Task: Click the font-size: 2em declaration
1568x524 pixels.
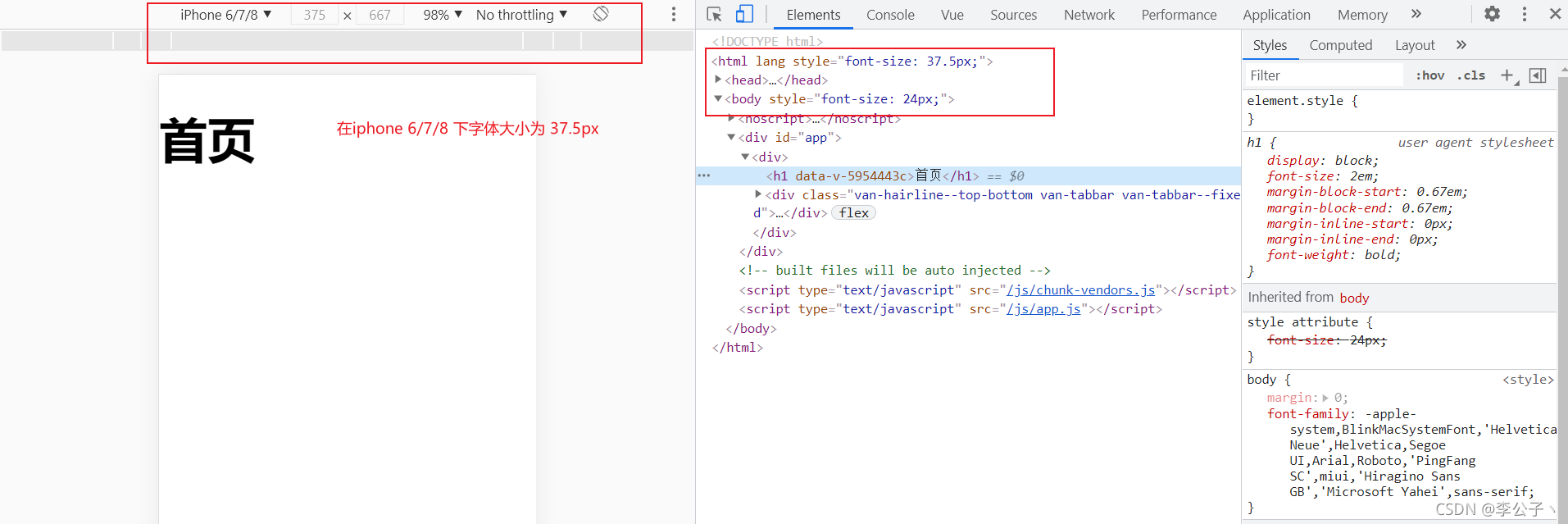Action: [x=1322, y=176]
